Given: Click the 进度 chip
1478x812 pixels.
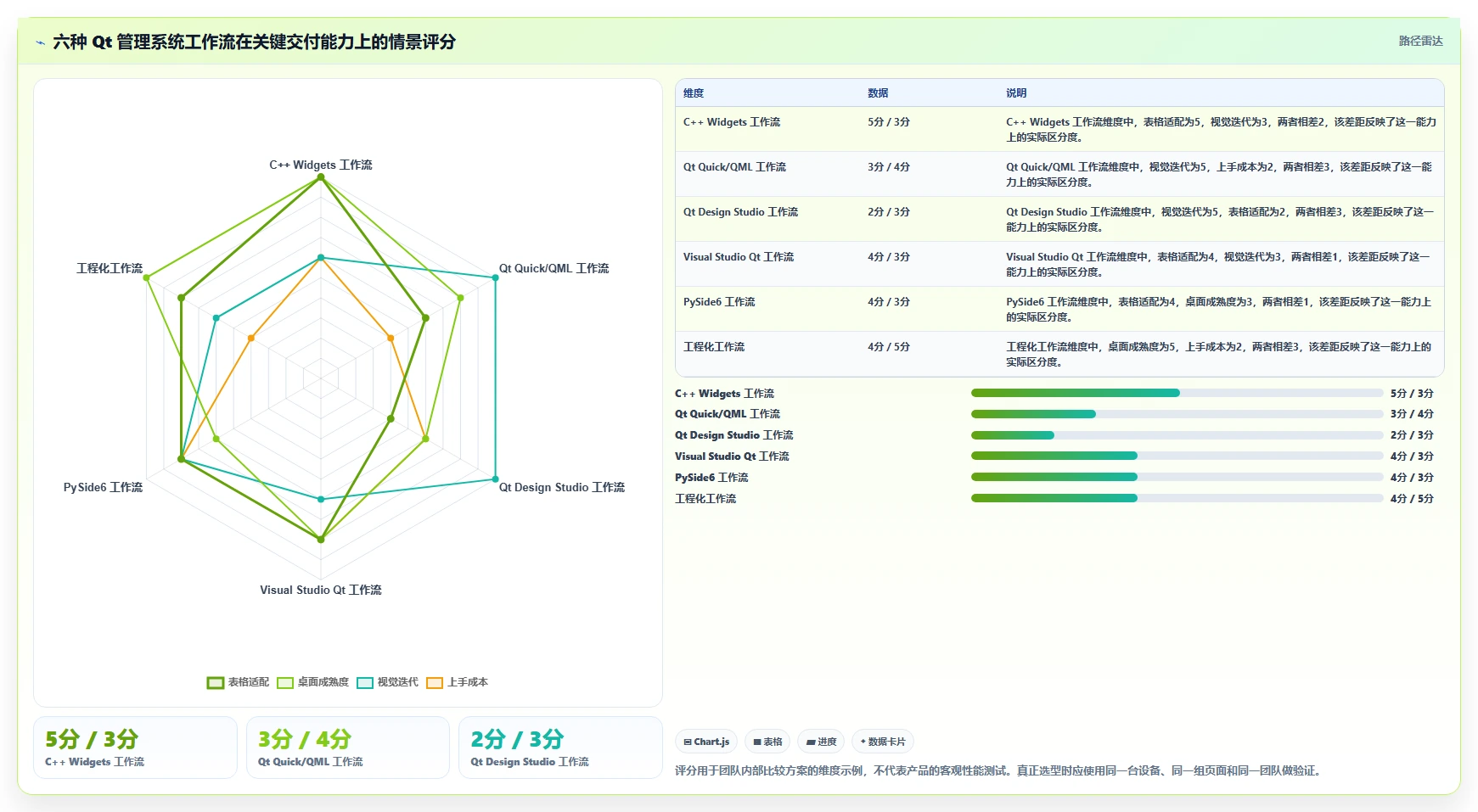Looking at the screenshot, I should (x=821, y=742).
